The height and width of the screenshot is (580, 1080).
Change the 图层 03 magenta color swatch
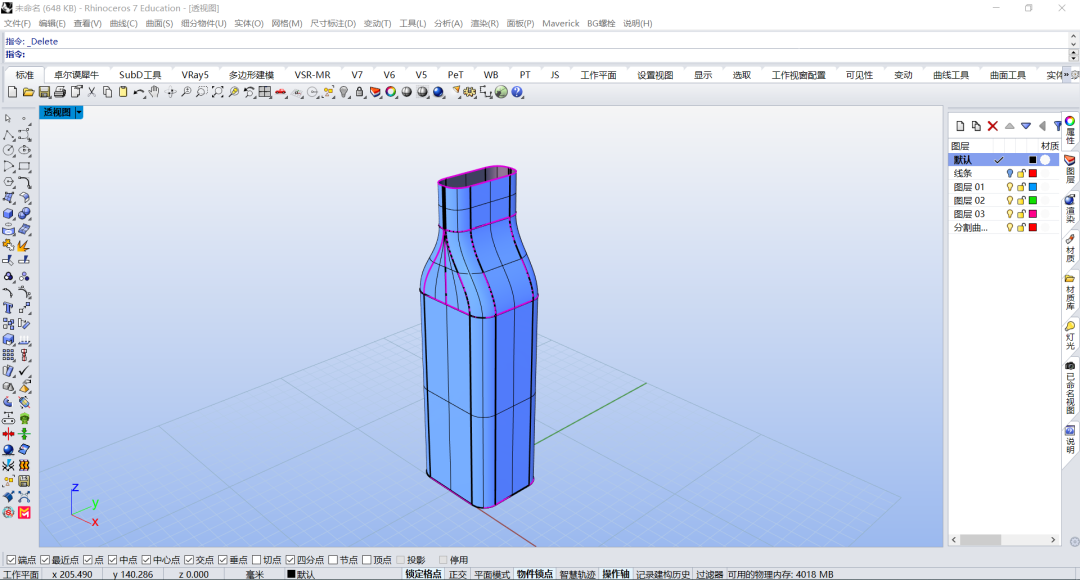click(x=1032, y=214)
